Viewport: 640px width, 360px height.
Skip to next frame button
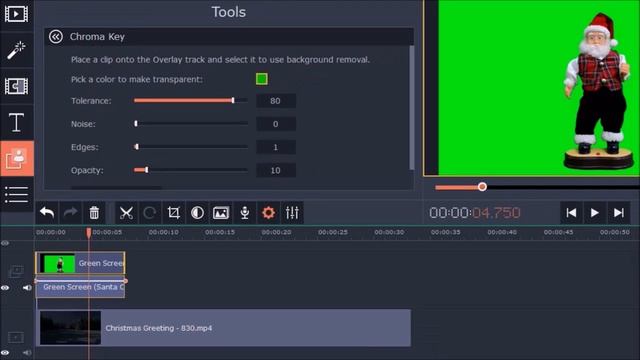coord(619,213)
